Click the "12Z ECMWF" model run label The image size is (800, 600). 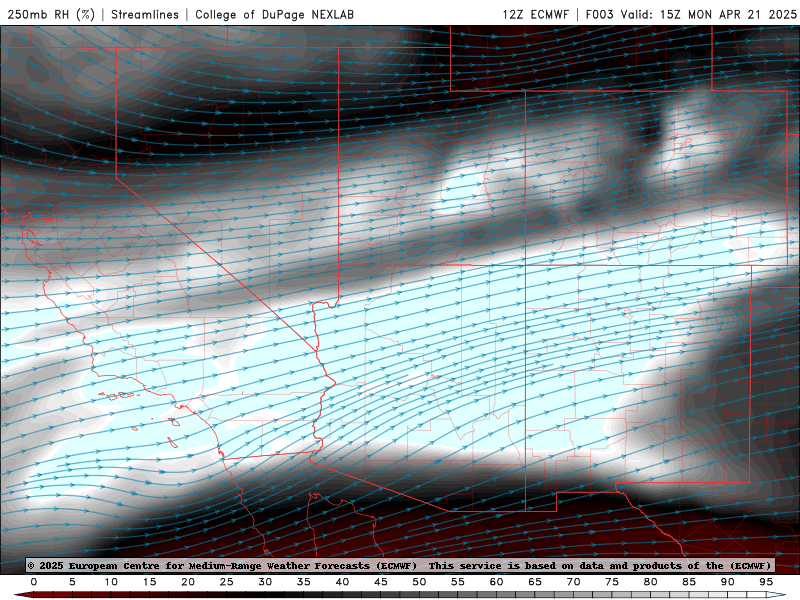(x=535, y=14)
